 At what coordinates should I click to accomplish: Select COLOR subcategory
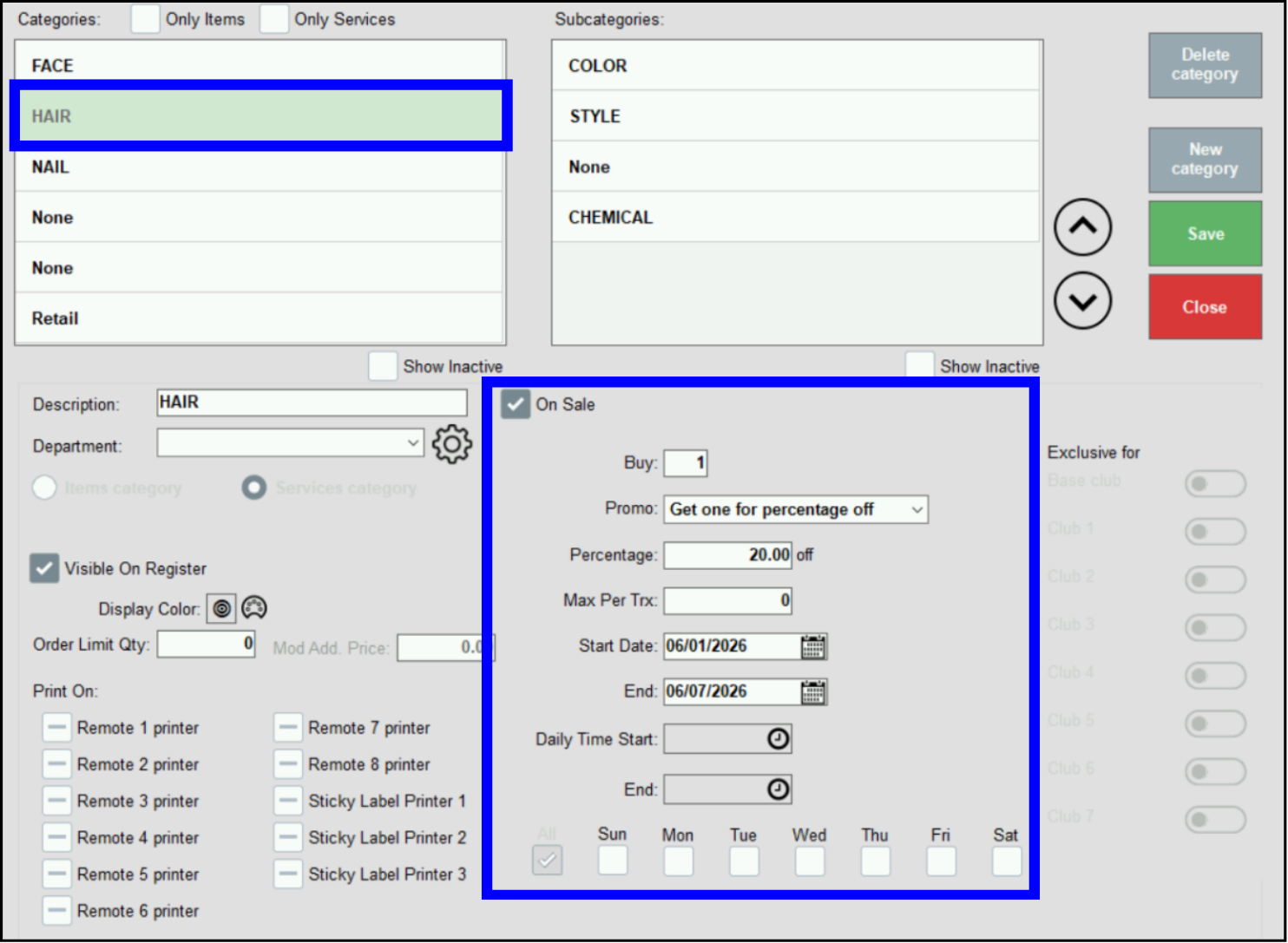coord(795,65)
